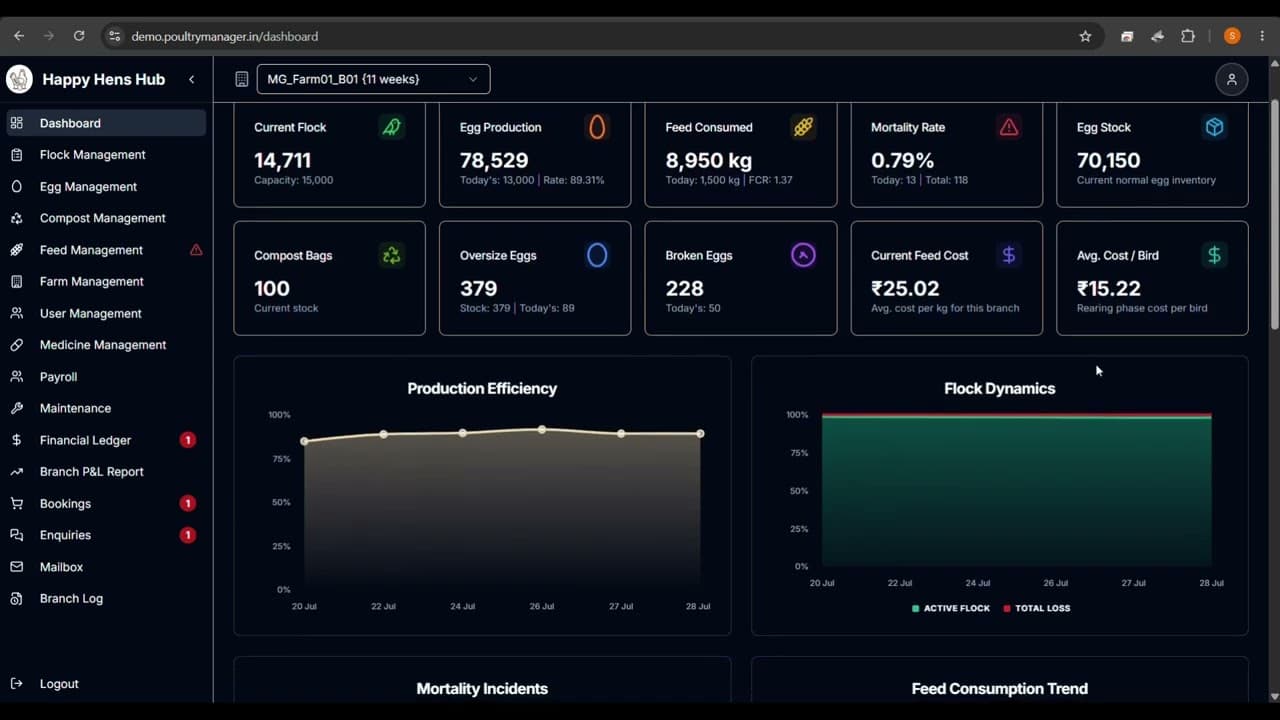Toggle the ACTIVE FLOCK legend entry

(x=951, y=608)
